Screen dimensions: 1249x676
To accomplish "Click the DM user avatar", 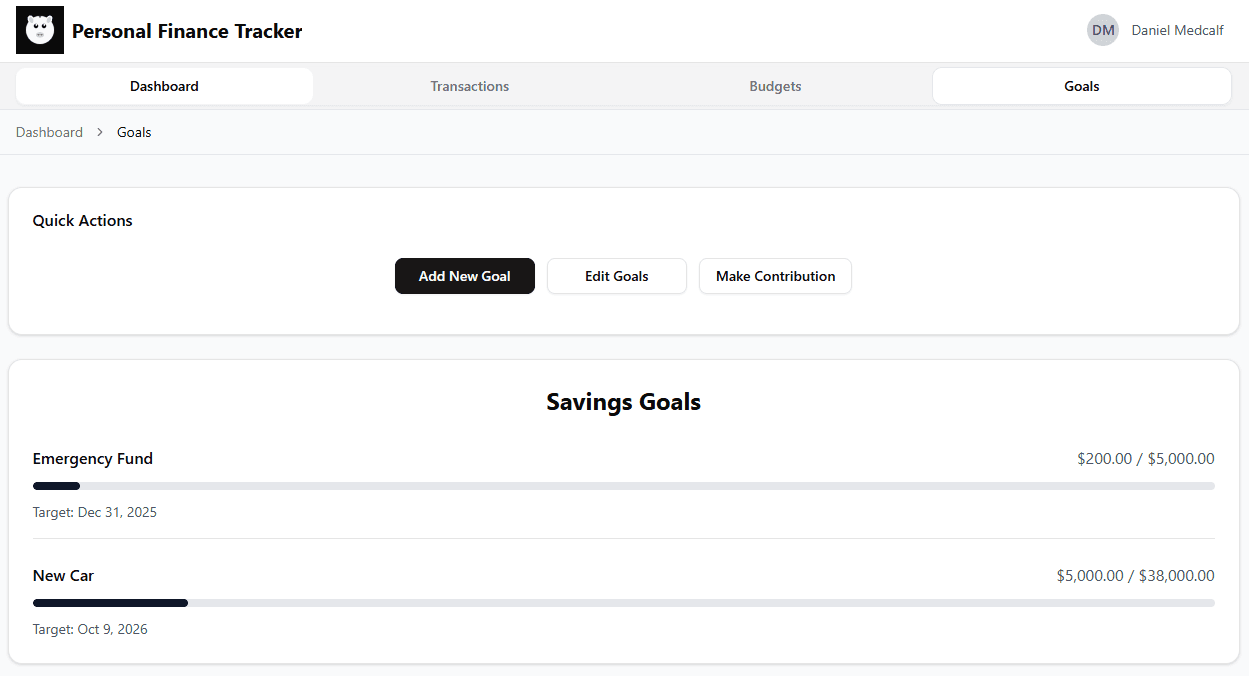I will pyautogui.click(x=1102, y=30).
